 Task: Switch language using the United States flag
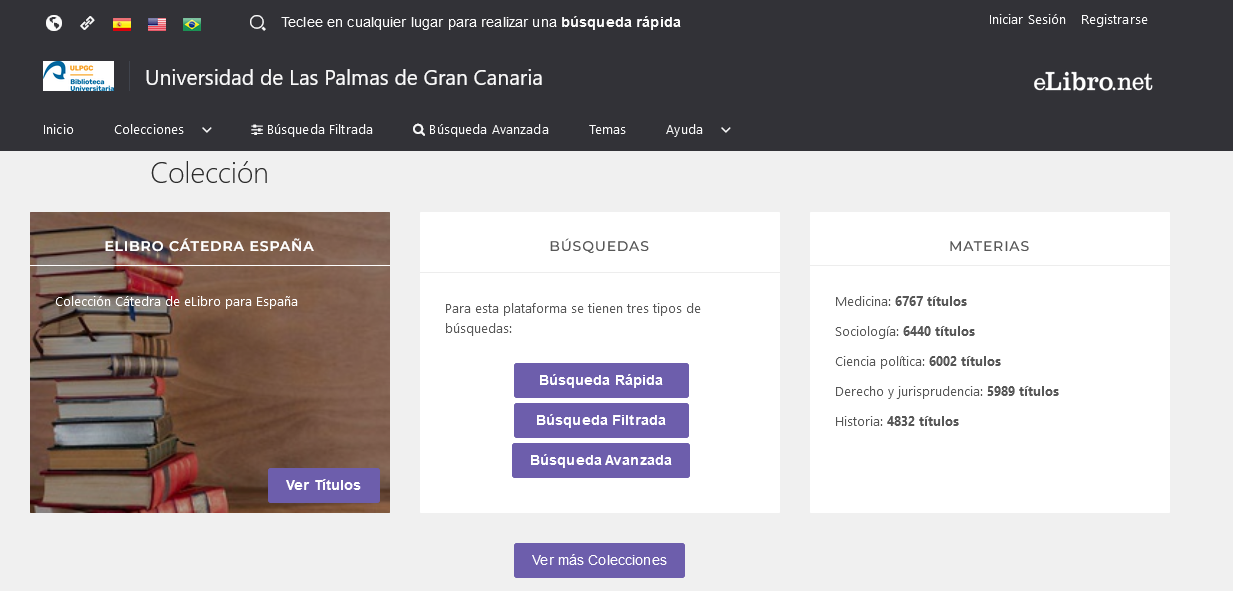(x=157, y=24)
